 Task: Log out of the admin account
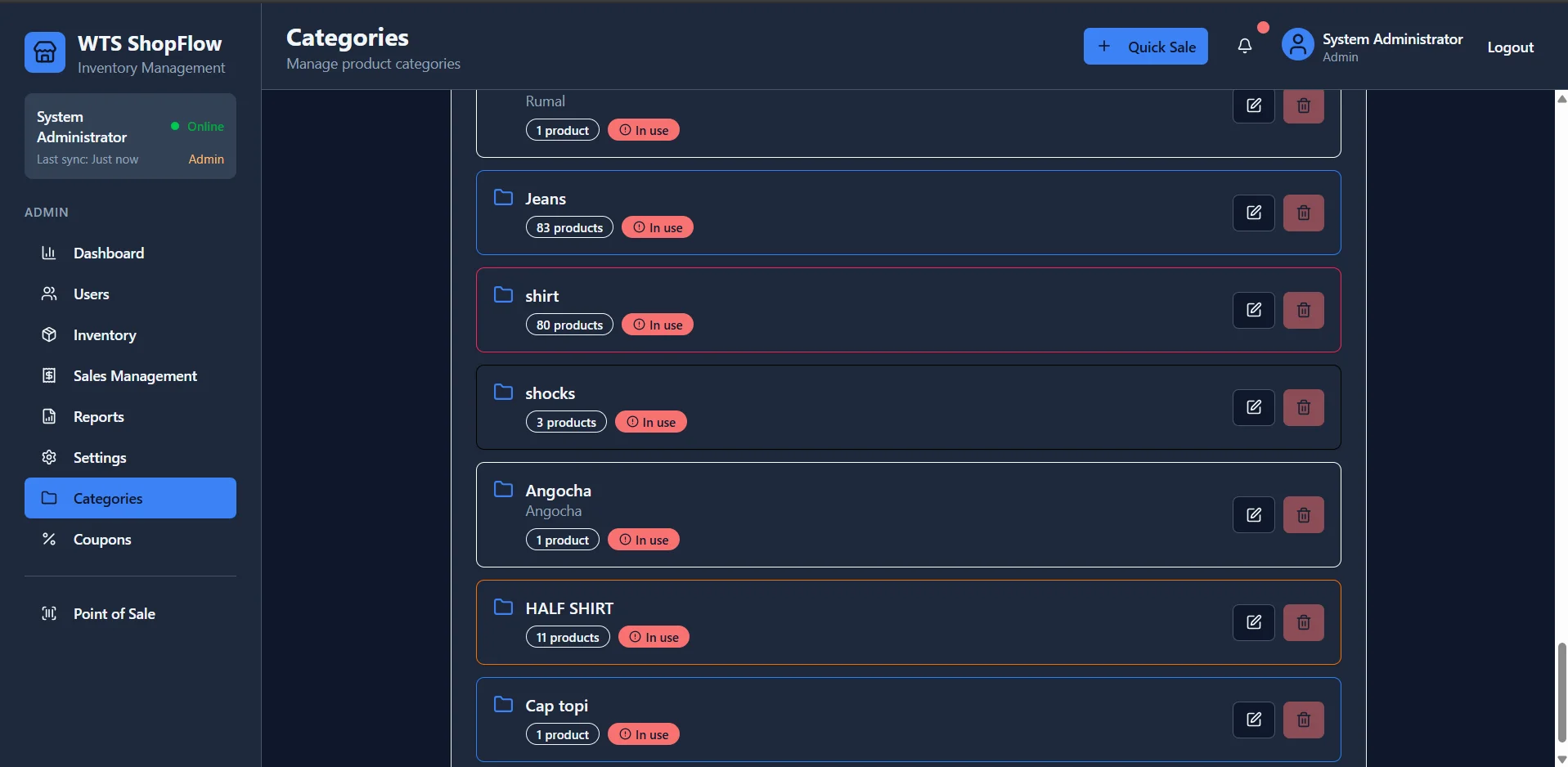pos(1510,47)
